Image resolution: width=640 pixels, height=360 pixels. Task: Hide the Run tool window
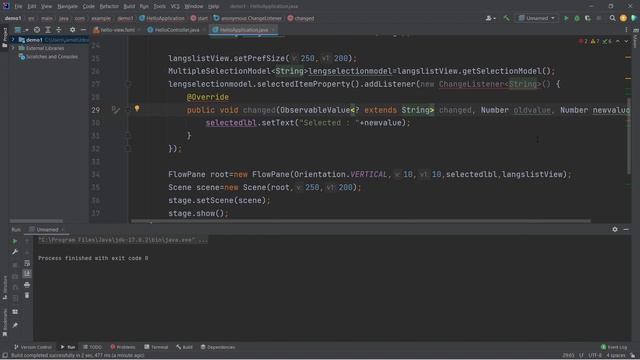pos(626,229)
